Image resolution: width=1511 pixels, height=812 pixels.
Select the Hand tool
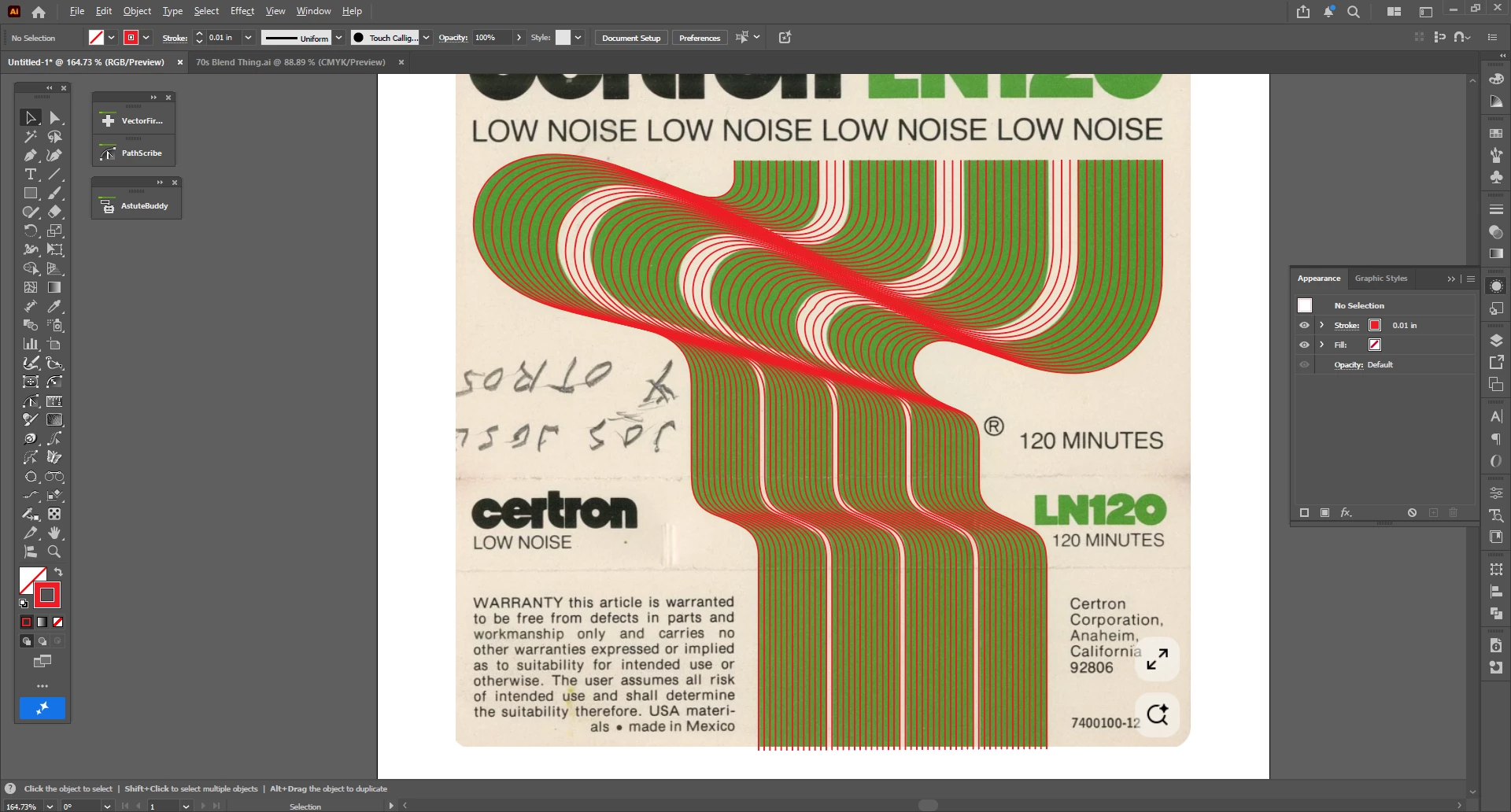click(x=54, y=533)
